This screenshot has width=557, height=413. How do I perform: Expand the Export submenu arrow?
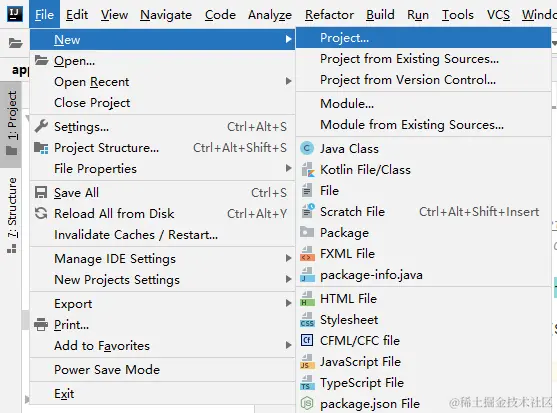click(x=288, y=303)
